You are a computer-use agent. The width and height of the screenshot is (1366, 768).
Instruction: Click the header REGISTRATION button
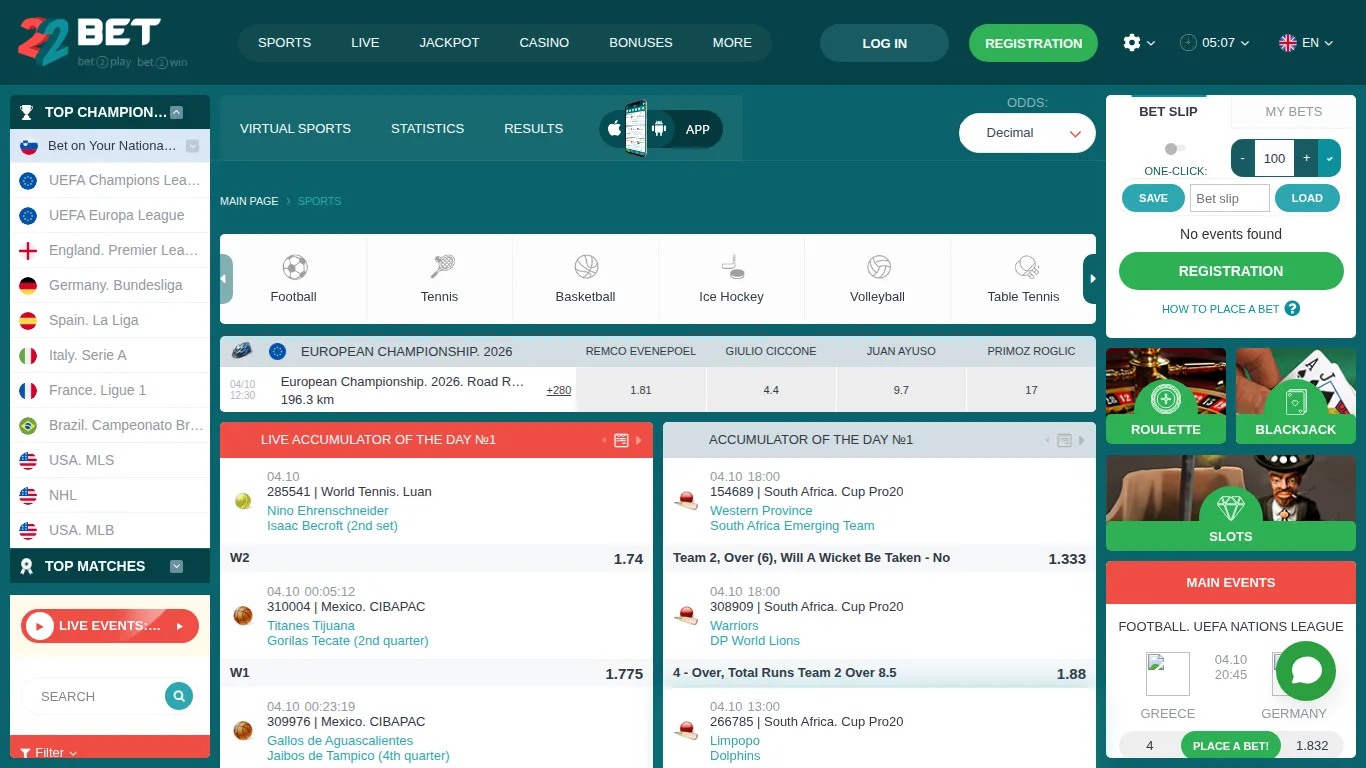(x=1033, y=43)
